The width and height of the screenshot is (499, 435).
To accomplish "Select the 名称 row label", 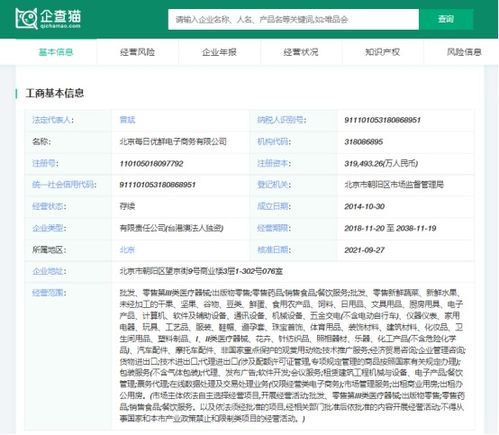I will (41, 142).
